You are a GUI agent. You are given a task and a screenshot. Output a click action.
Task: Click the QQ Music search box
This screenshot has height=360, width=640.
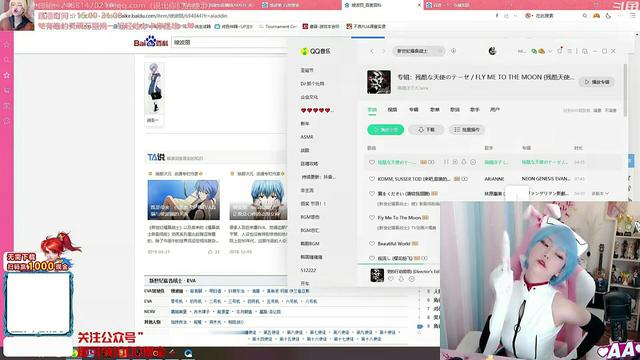(x=418, y=51)
